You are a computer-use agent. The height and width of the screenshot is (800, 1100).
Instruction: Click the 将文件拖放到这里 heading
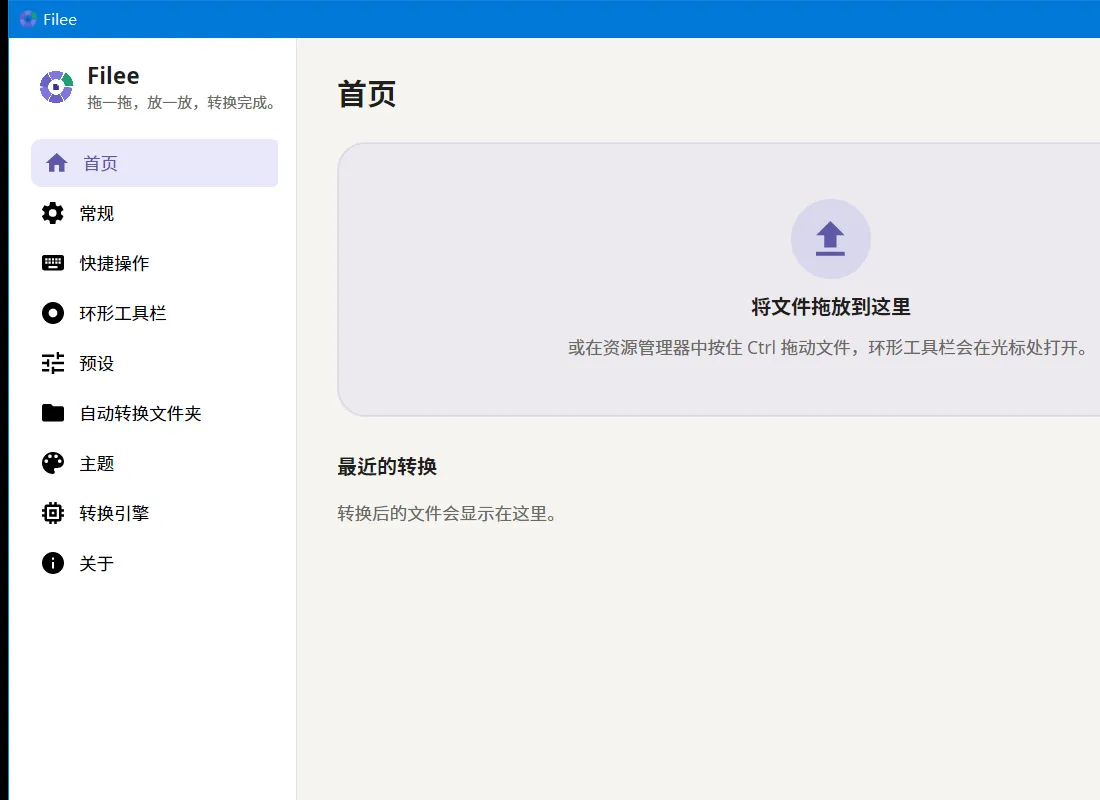831,307
